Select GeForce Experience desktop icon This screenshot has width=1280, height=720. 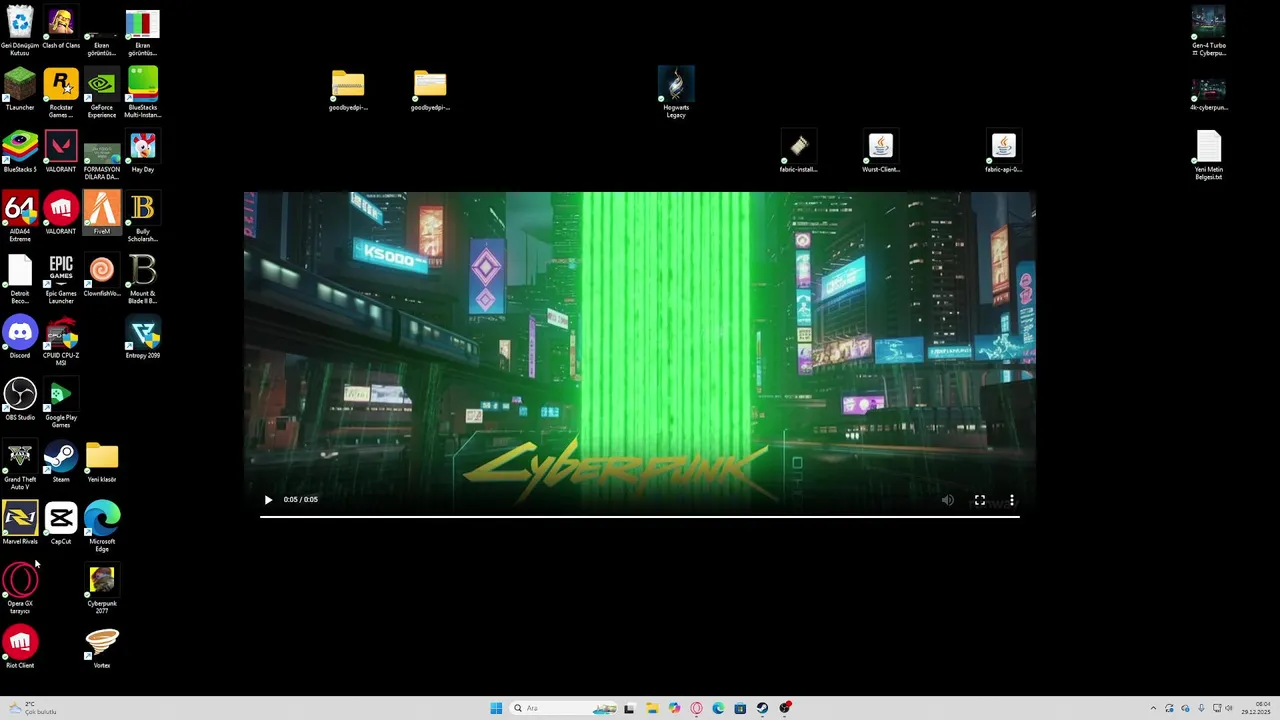[x=102, y=93]
